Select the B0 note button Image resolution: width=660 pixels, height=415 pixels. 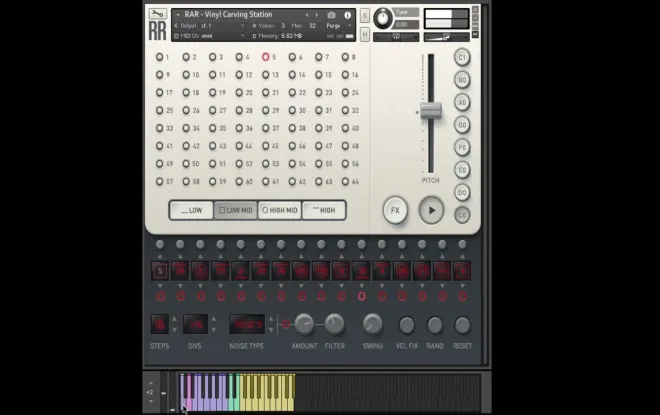[x=462, y=80]
